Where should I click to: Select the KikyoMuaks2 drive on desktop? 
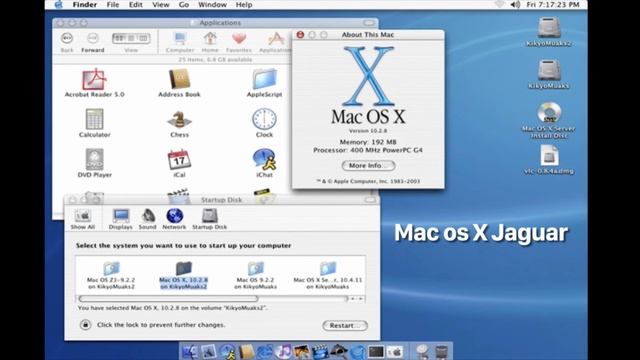[x=549, y=32]
